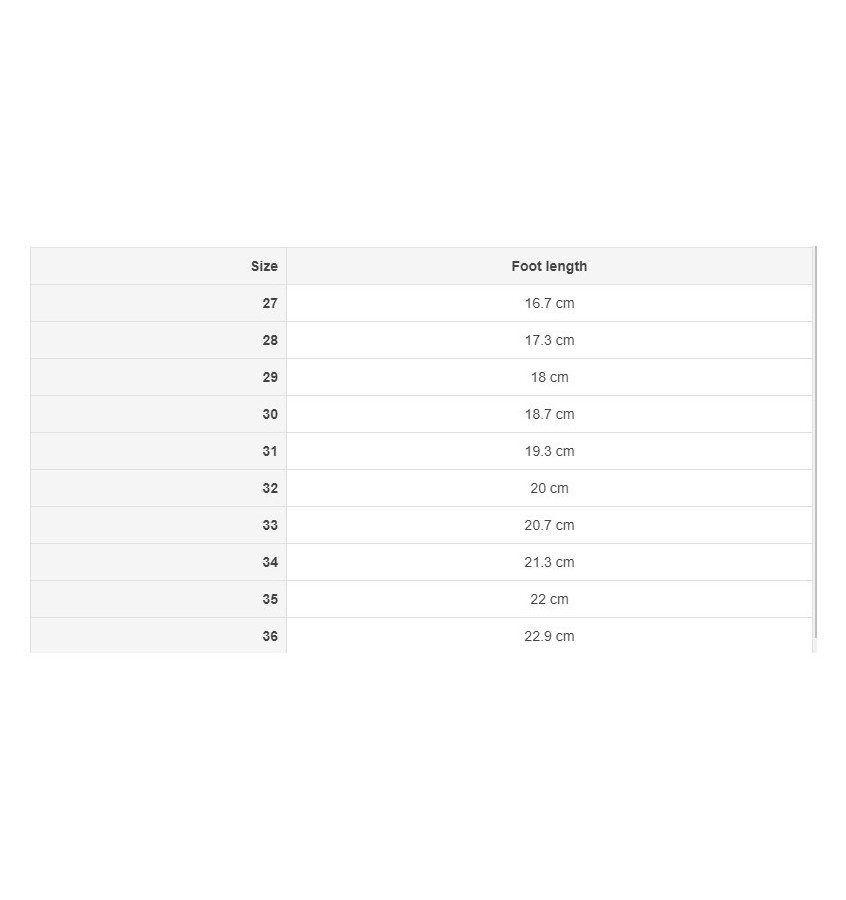Click the Size column header
846x900 pixels.
[264, 266]
